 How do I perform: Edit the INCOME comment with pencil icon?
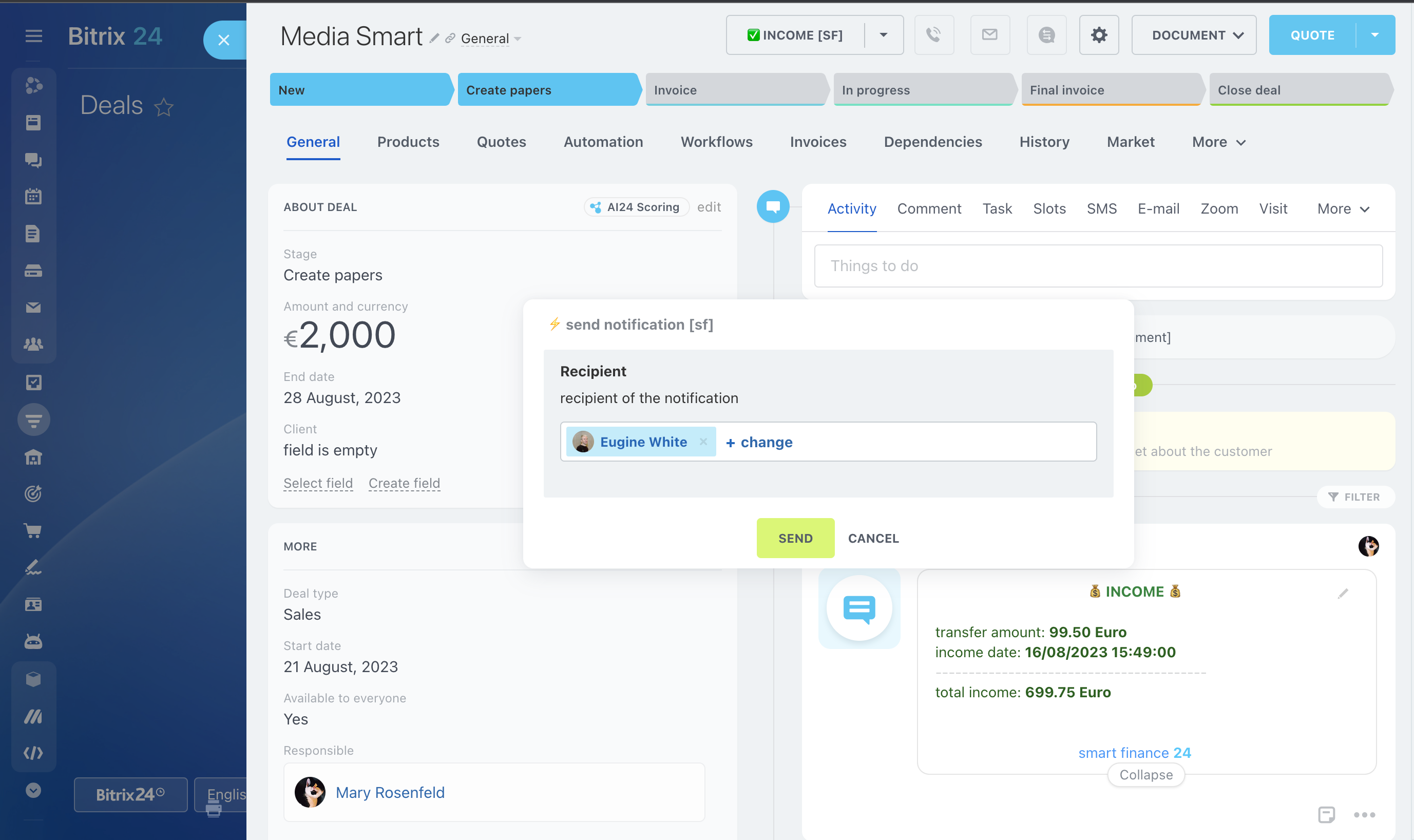[1343, 593]
